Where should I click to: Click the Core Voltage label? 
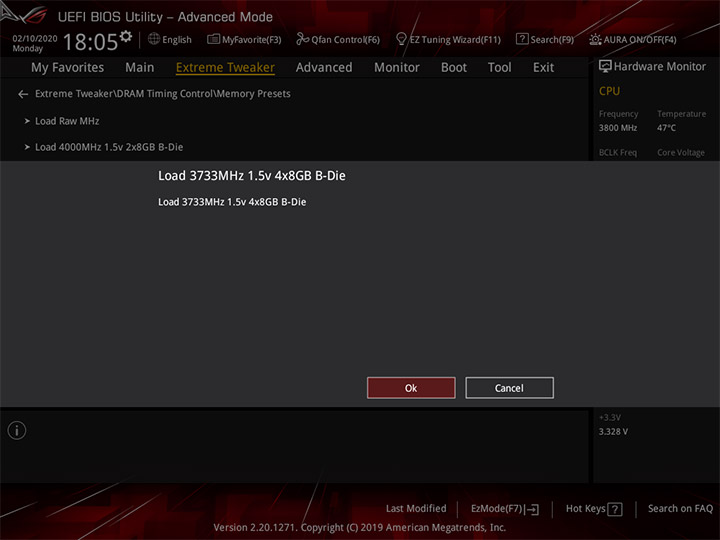tap(681, 152)
